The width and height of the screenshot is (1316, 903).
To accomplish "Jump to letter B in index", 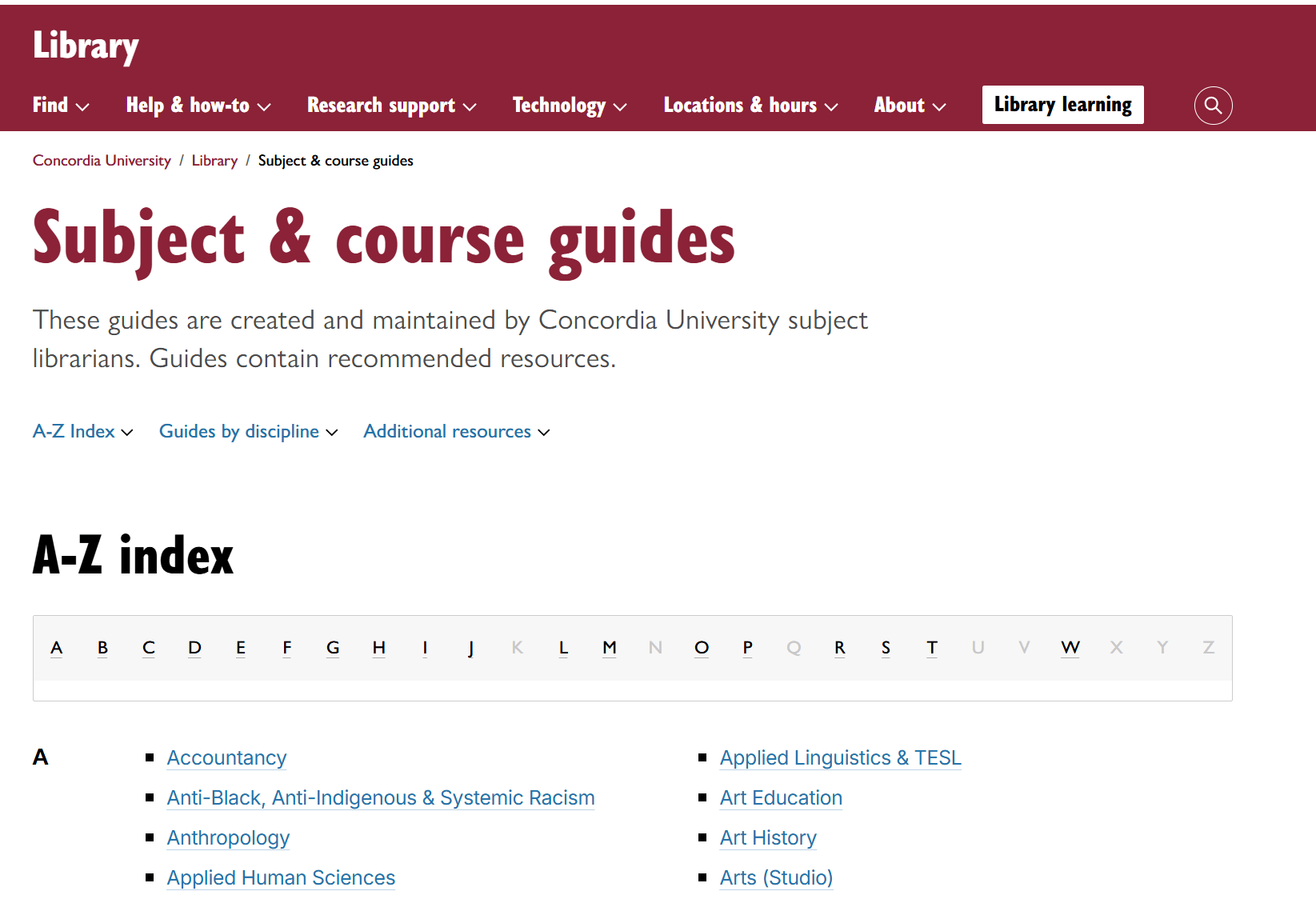I will [x=102, y=648].
